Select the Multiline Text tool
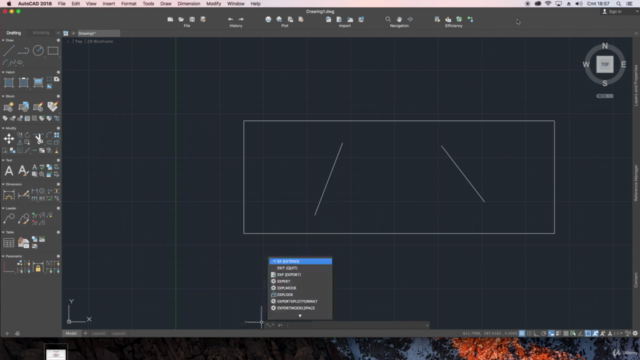 click(9, 171)
